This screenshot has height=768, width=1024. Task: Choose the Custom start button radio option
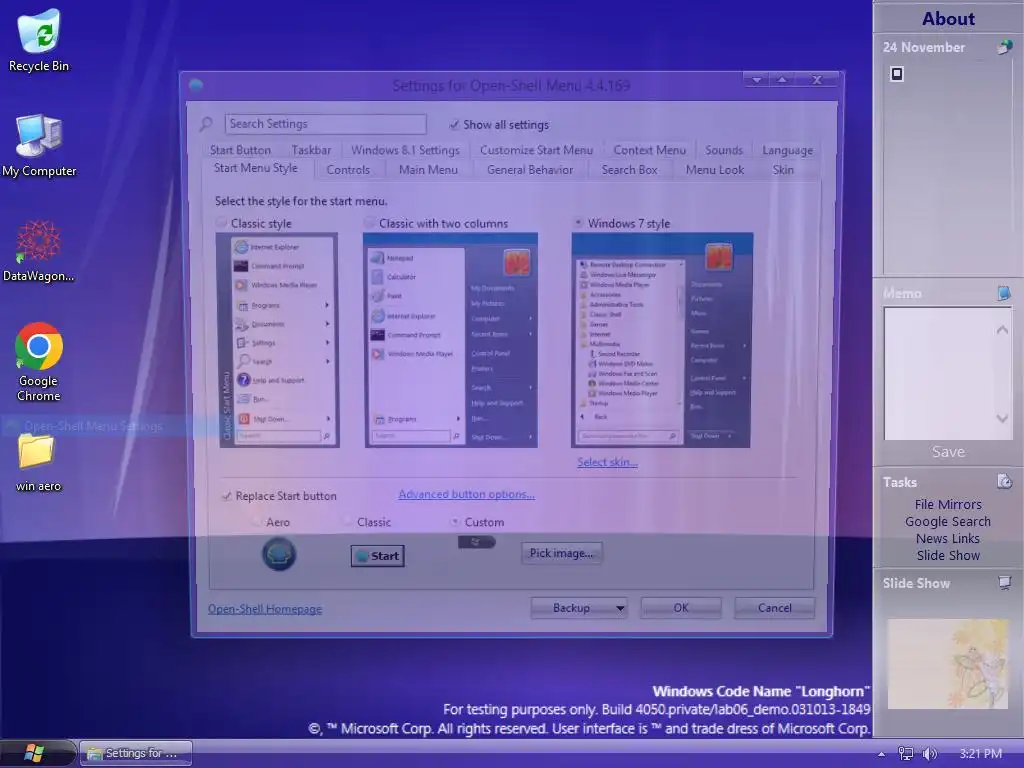click(x=455, y=522)
